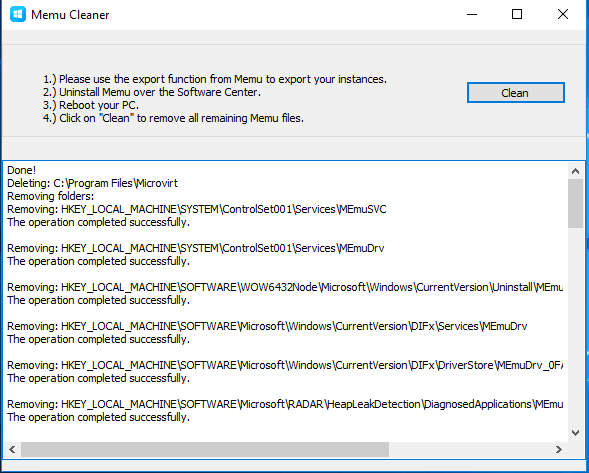Click the horizontal scrollbar thumb
This screenshot has width=589, height=473.
(x=205, y=449)
